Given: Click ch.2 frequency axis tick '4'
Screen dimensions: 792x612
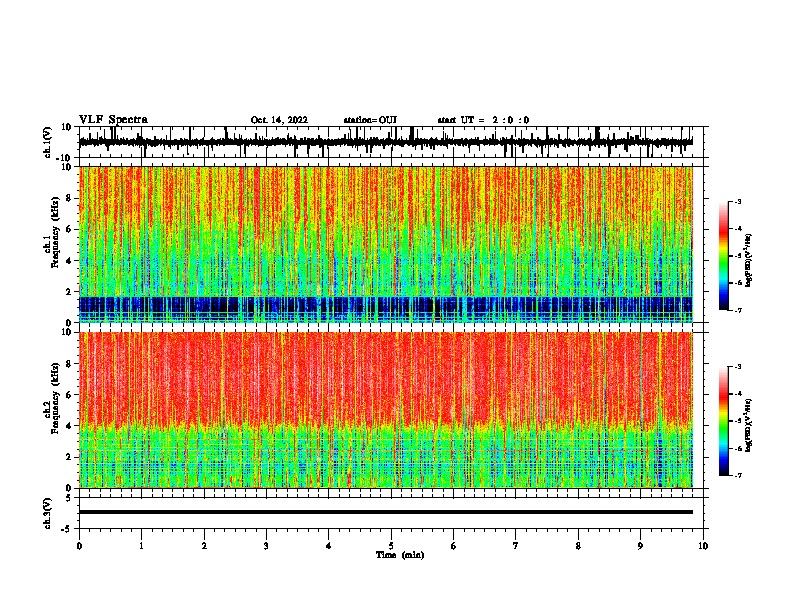Looking at the screenshot, I should (70, 426).
